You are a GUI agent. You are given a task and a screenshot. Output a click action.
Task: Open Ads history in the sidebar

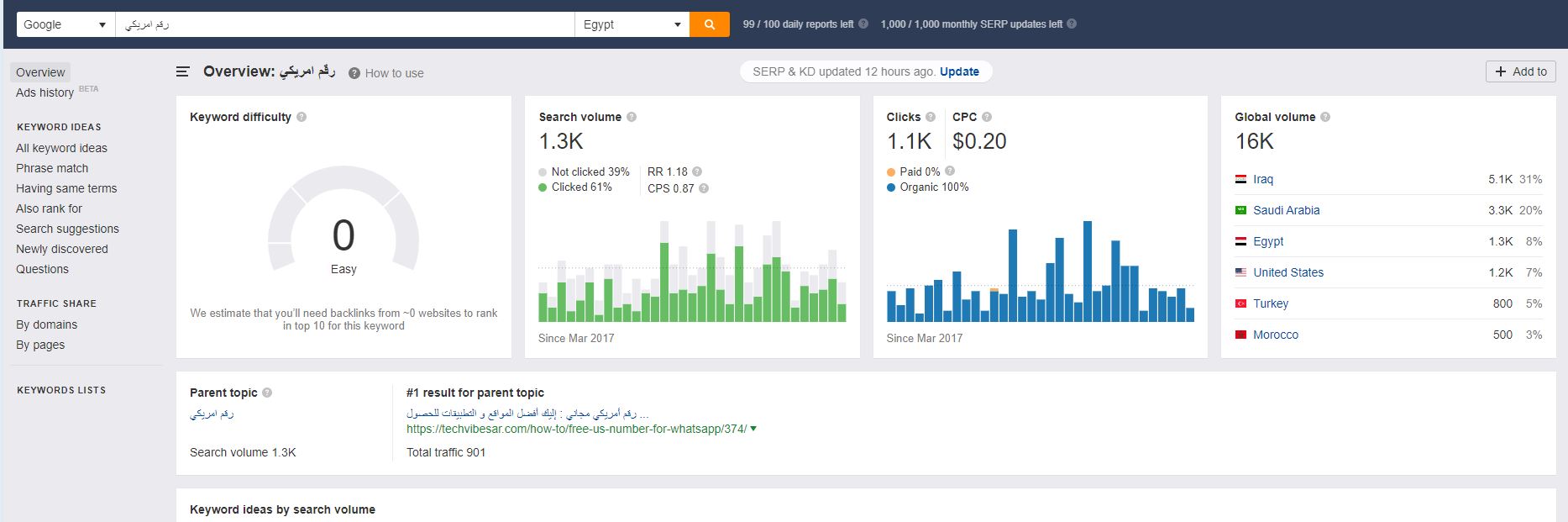point(45,92)
